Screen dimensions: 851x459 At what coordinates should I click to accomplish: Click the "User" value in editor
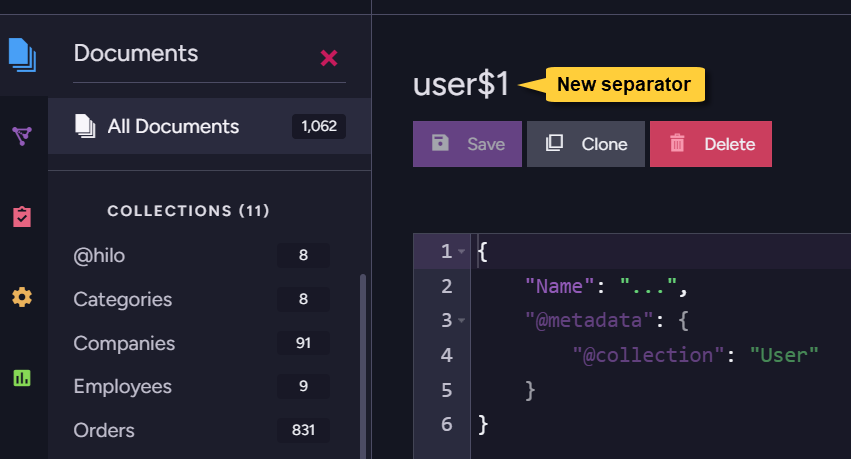(784, 355)
